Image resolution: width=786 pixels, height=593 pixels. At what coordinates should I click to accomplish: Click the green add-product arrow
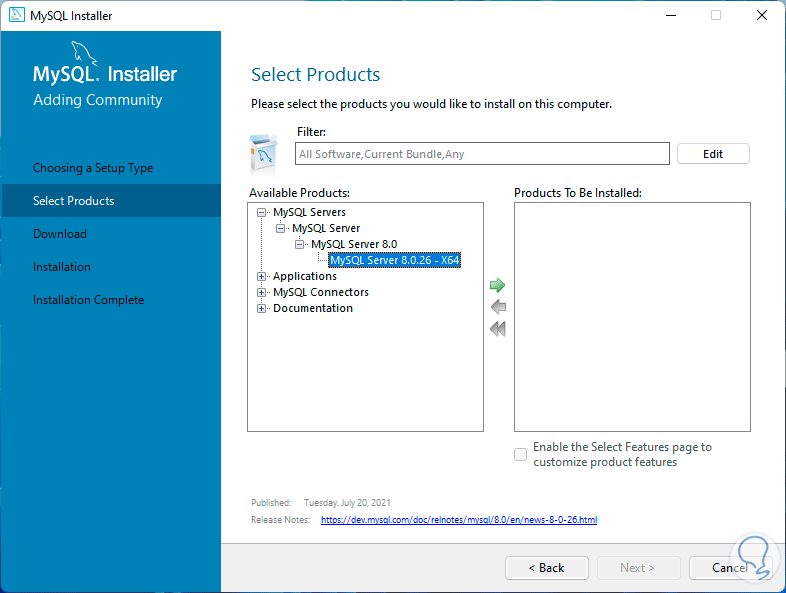[497, 285]
